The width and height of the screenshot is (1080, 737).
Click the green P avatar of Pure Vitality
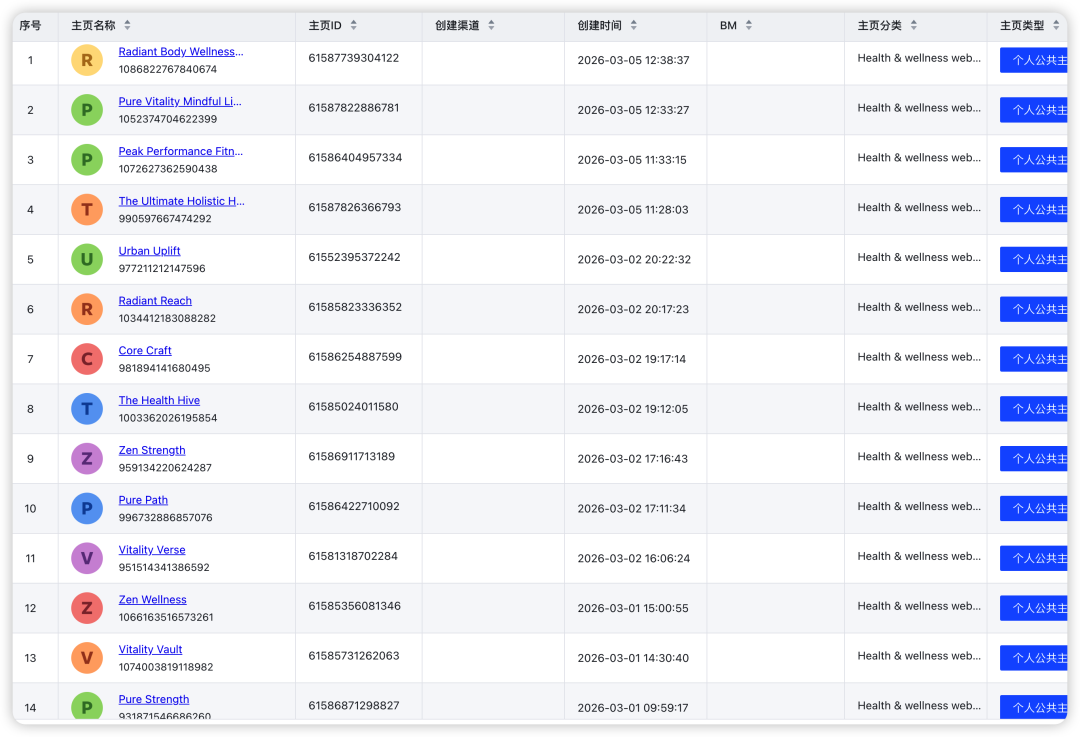coord(87,110)
